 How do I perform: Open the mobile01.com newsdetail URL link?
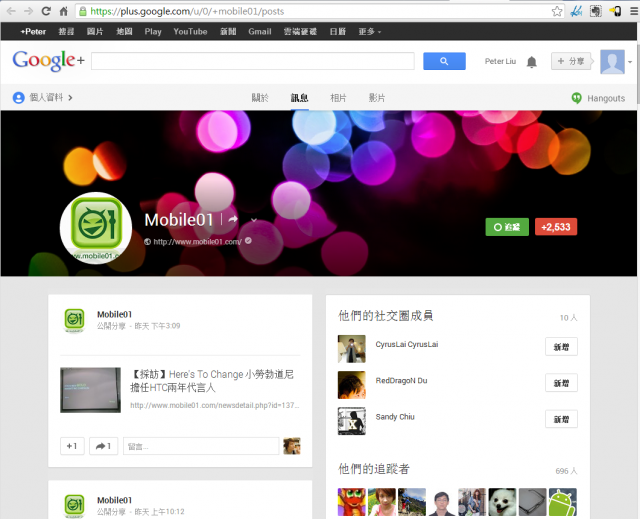215,405
